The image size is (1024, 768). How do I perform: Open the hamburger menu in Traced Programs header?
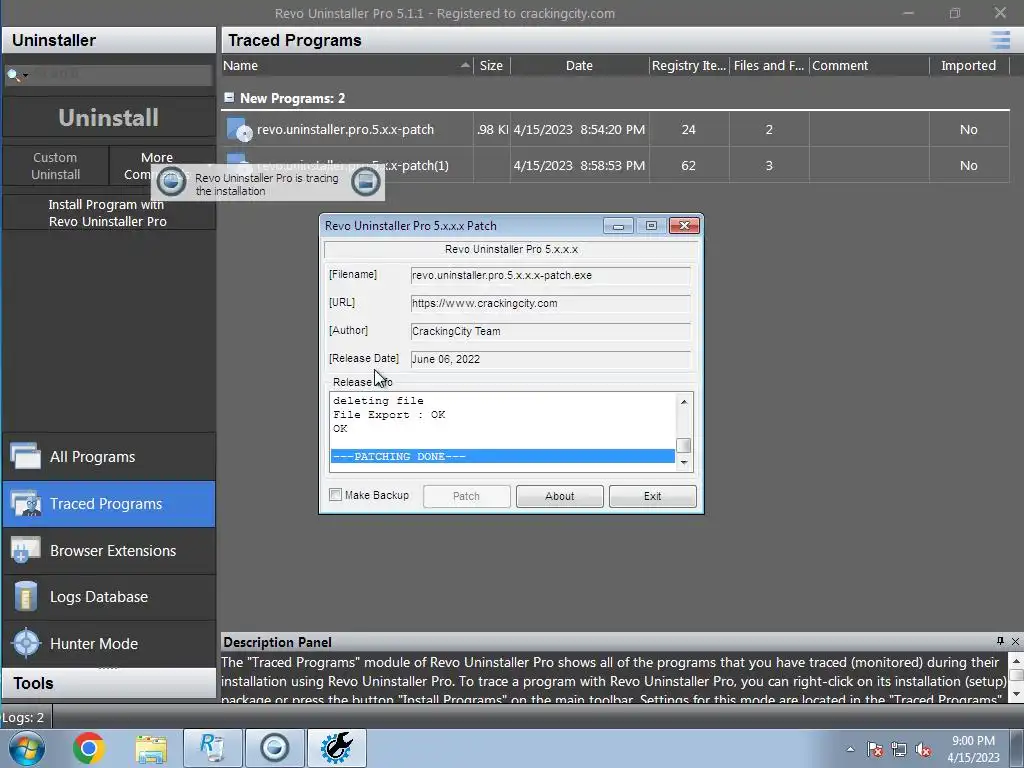click(1000, 40)
